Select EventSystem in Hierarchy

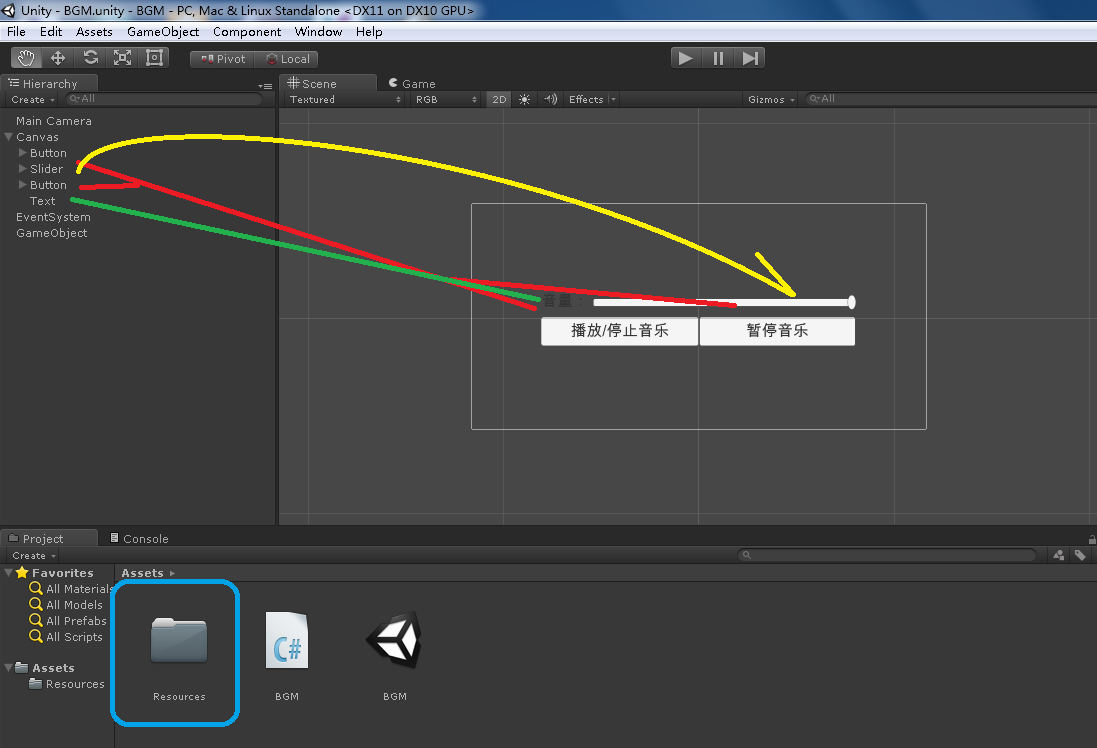click(x=53, y=217)
